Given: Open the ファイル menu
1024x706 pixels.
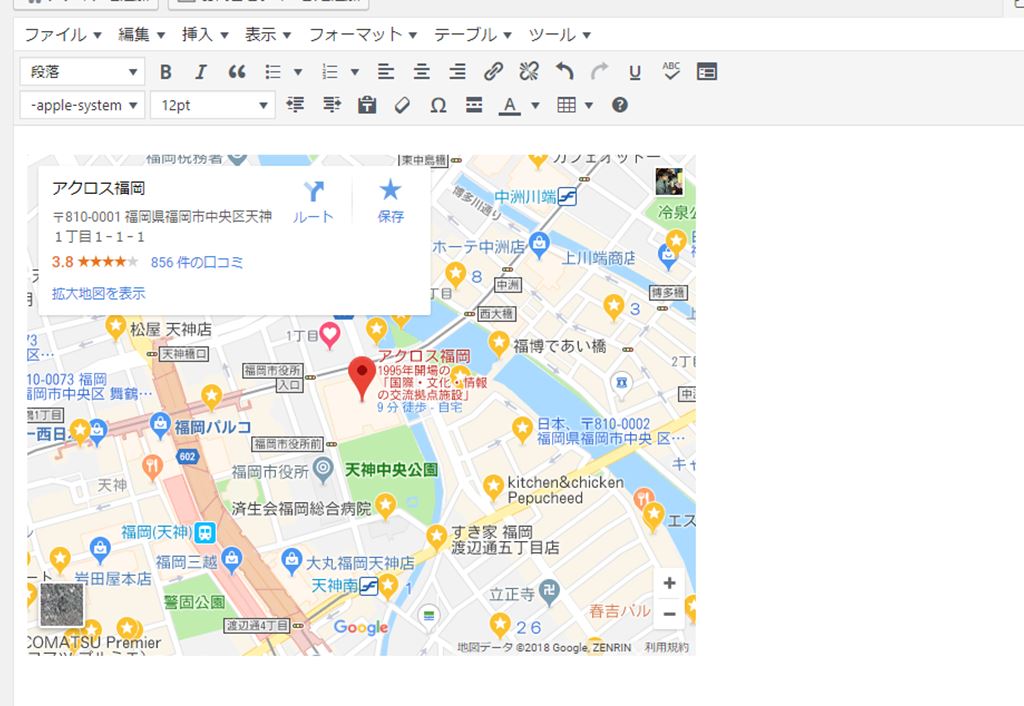Looking at the screenshot, I should point(62,35).
